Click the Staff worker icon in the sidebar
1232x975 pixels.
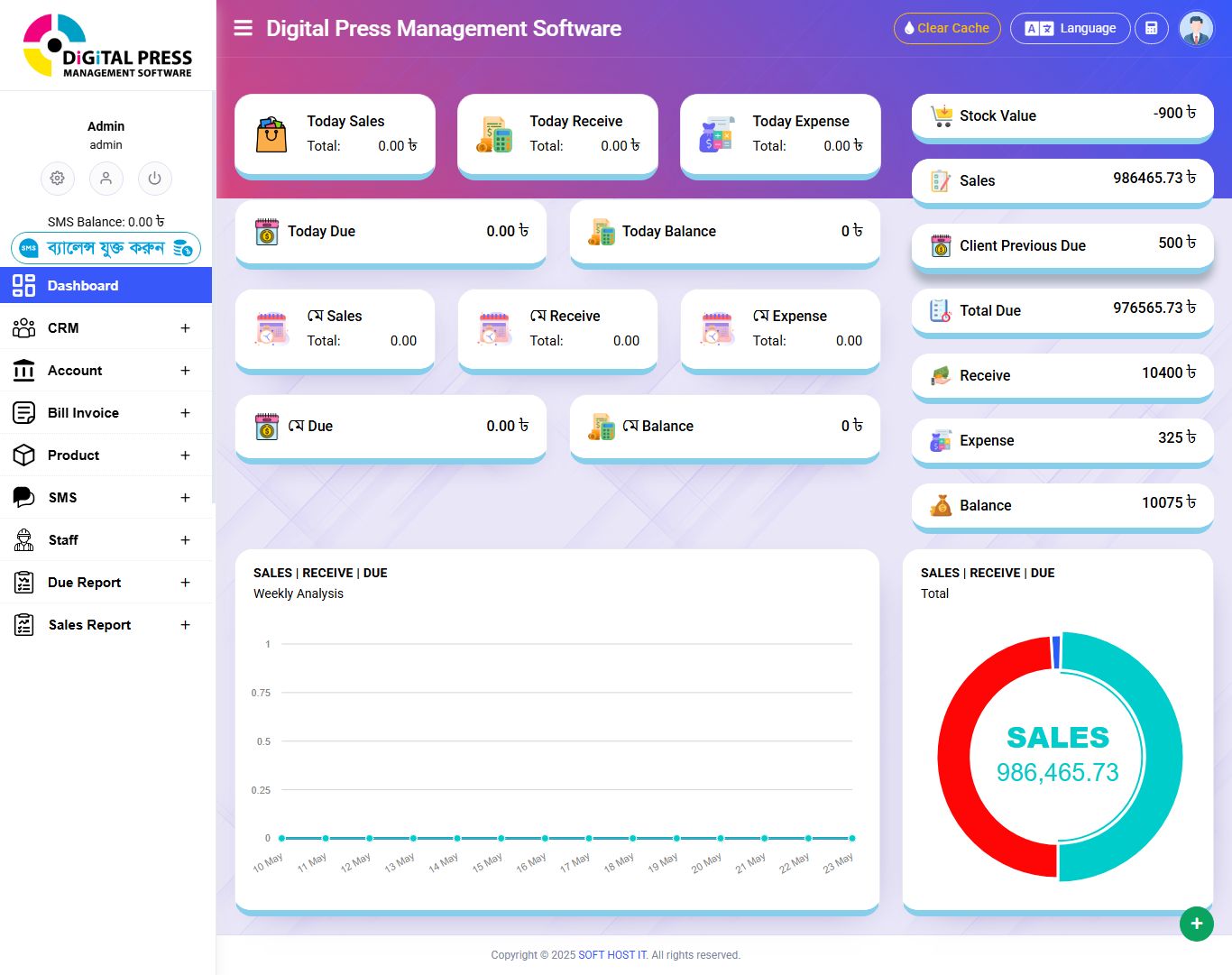(23, 539)
